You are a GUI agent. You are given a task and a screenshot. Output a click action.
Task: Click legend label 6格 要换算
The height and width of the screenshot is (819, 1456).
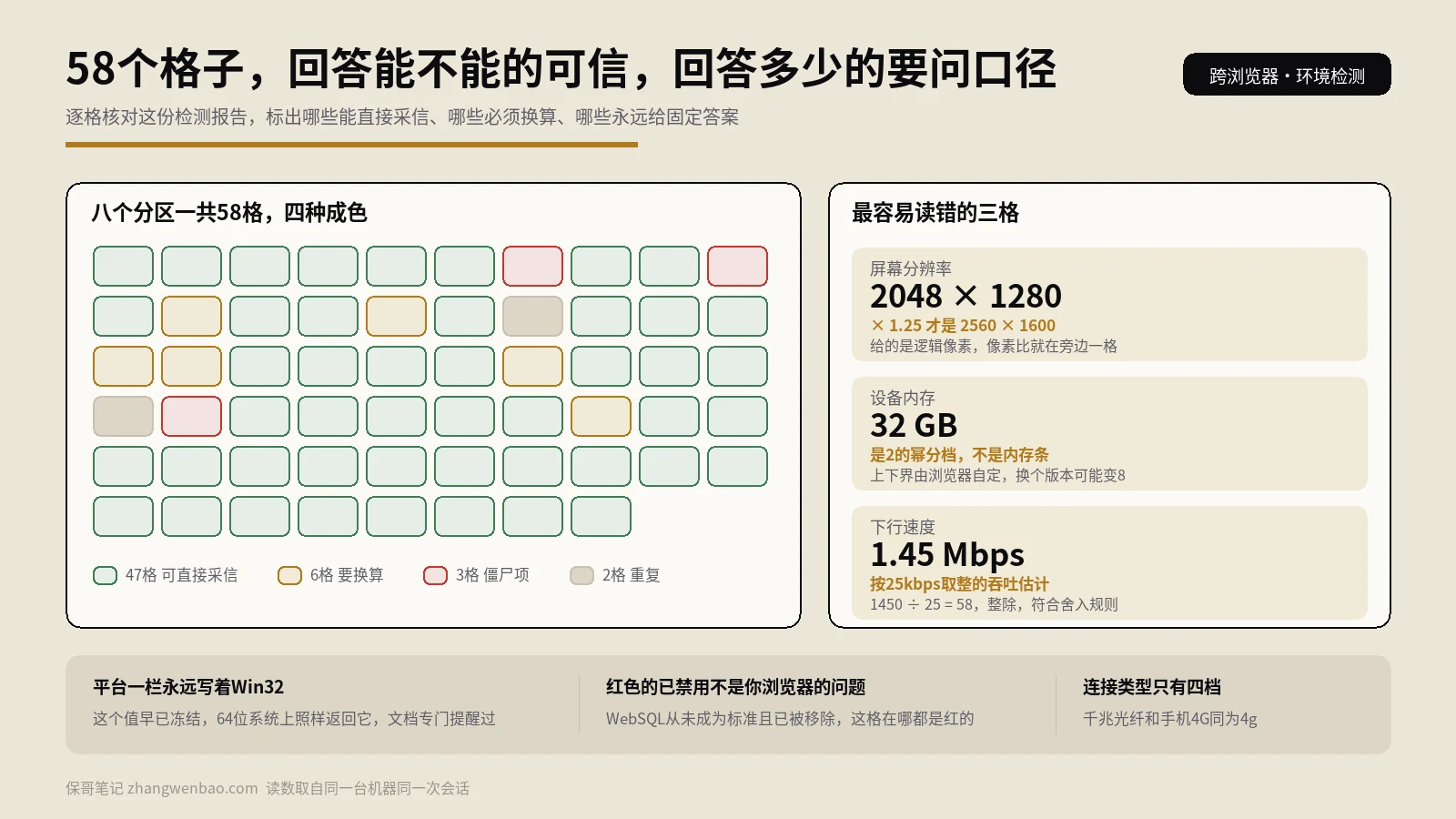(x=347, y=575)
